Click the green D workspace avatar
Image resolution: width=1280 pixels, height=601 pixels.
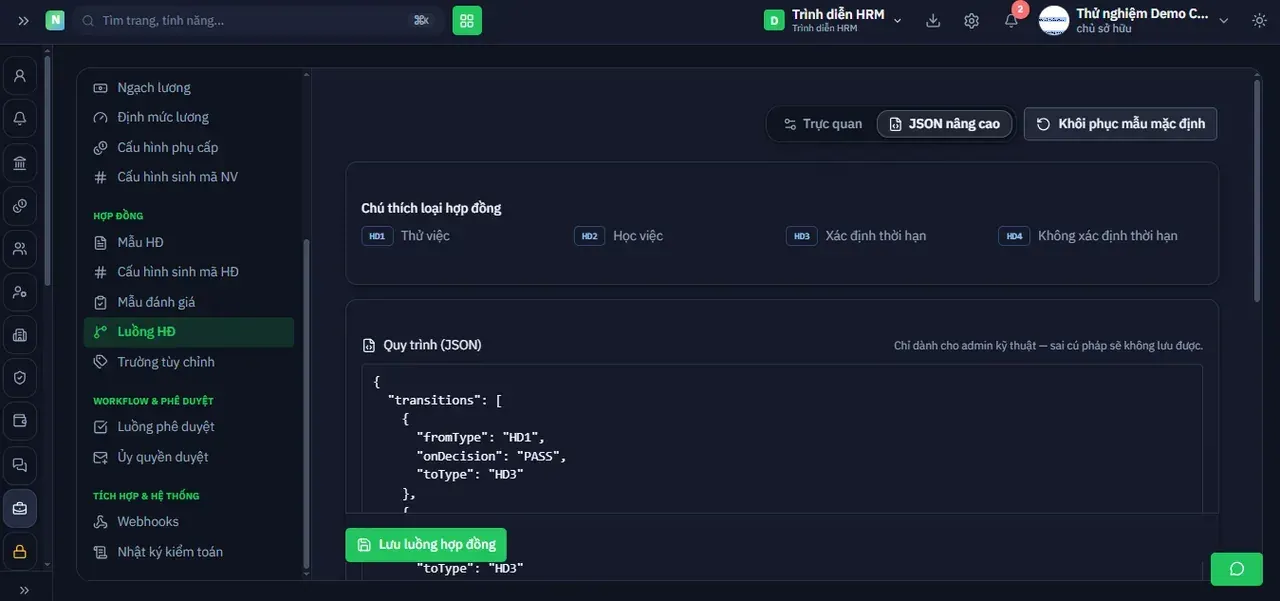tap(774, 20)
